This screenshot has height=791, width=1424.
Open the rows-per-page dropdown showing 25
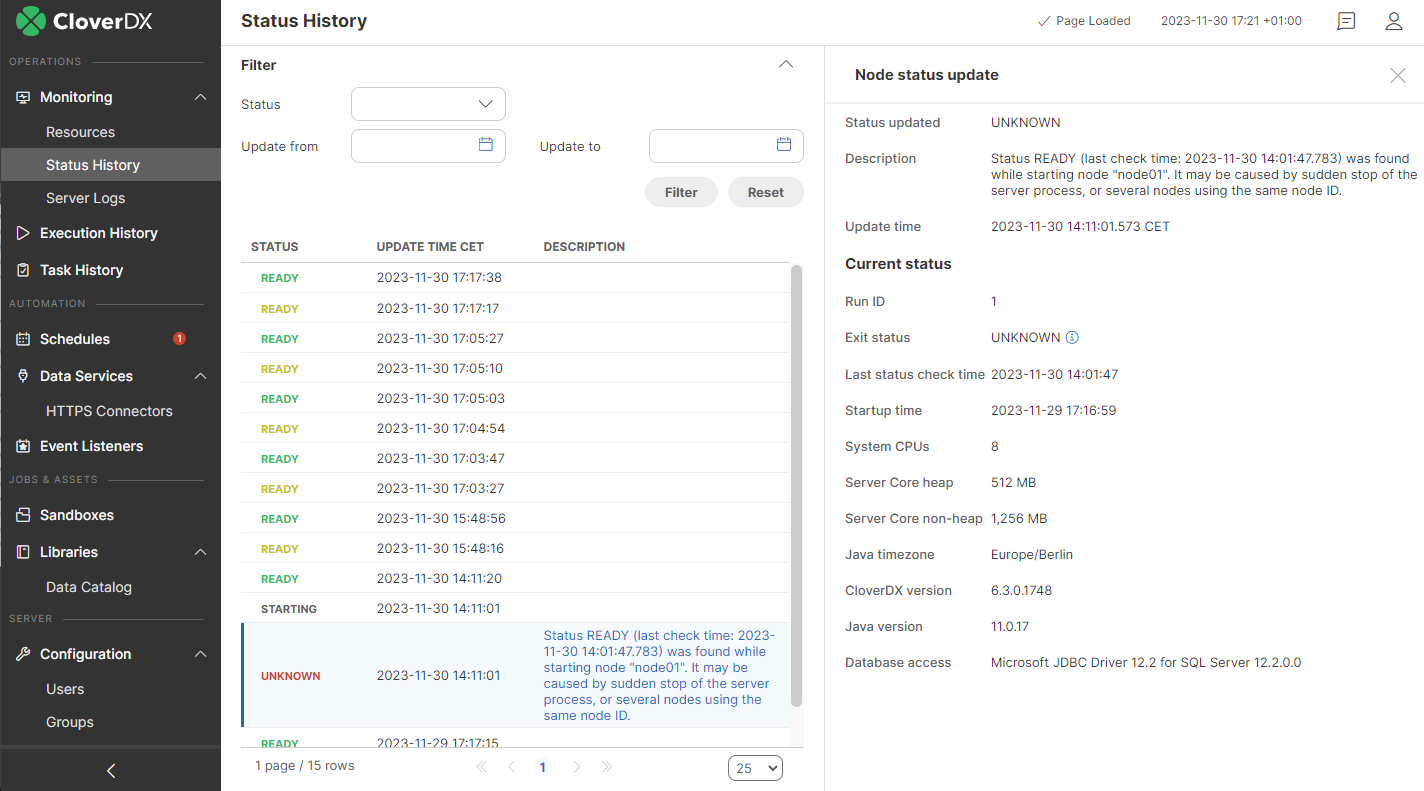pyautogui.click(x=755, y=768)
